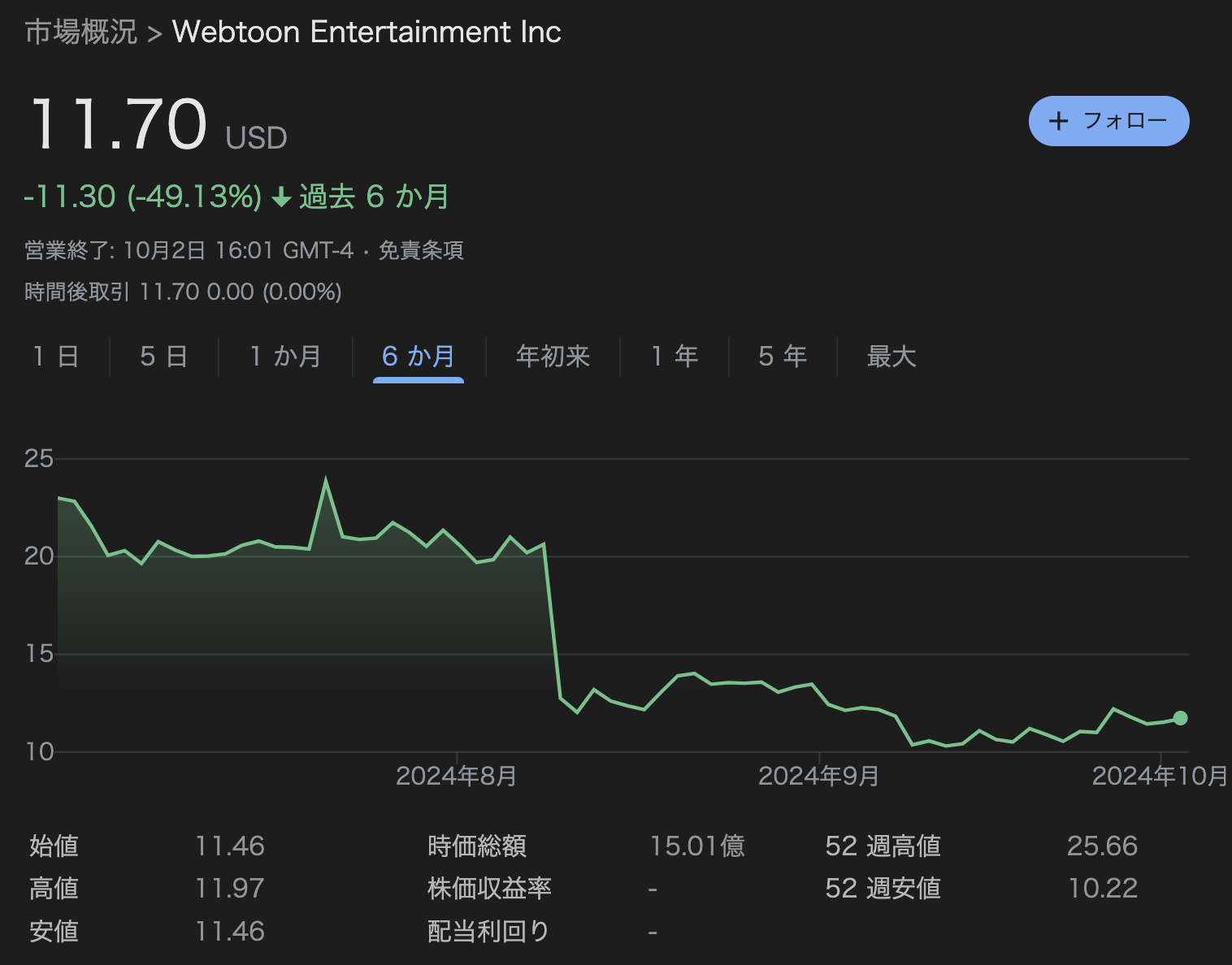Screen dimensions: 1232x965
Task: Select the 1 日 range tab
Action: click(x=56, y=356)
